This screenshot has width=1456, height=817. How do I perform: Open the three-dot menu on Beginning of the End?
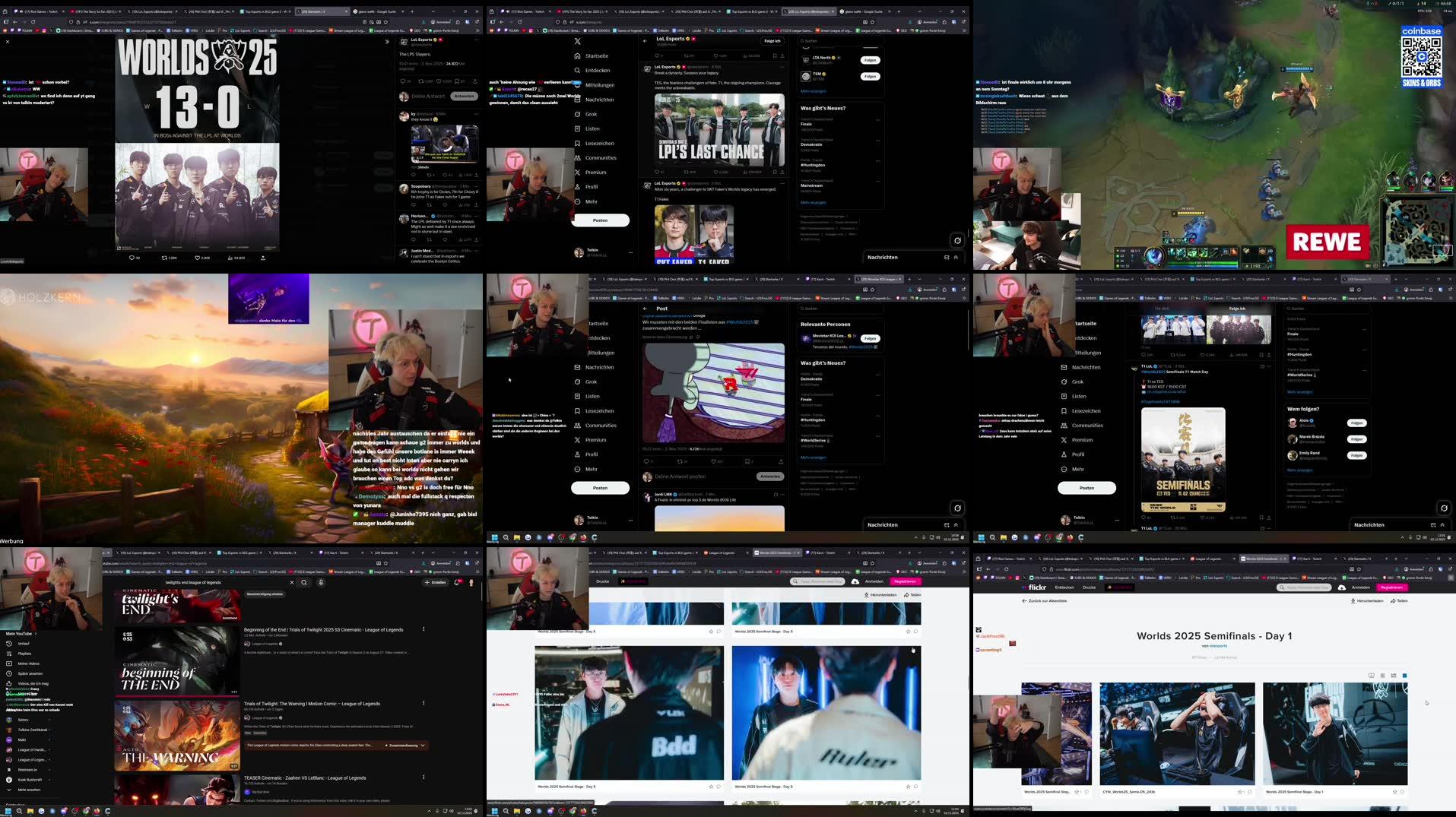pyautogui.click(x=423, y=629)
